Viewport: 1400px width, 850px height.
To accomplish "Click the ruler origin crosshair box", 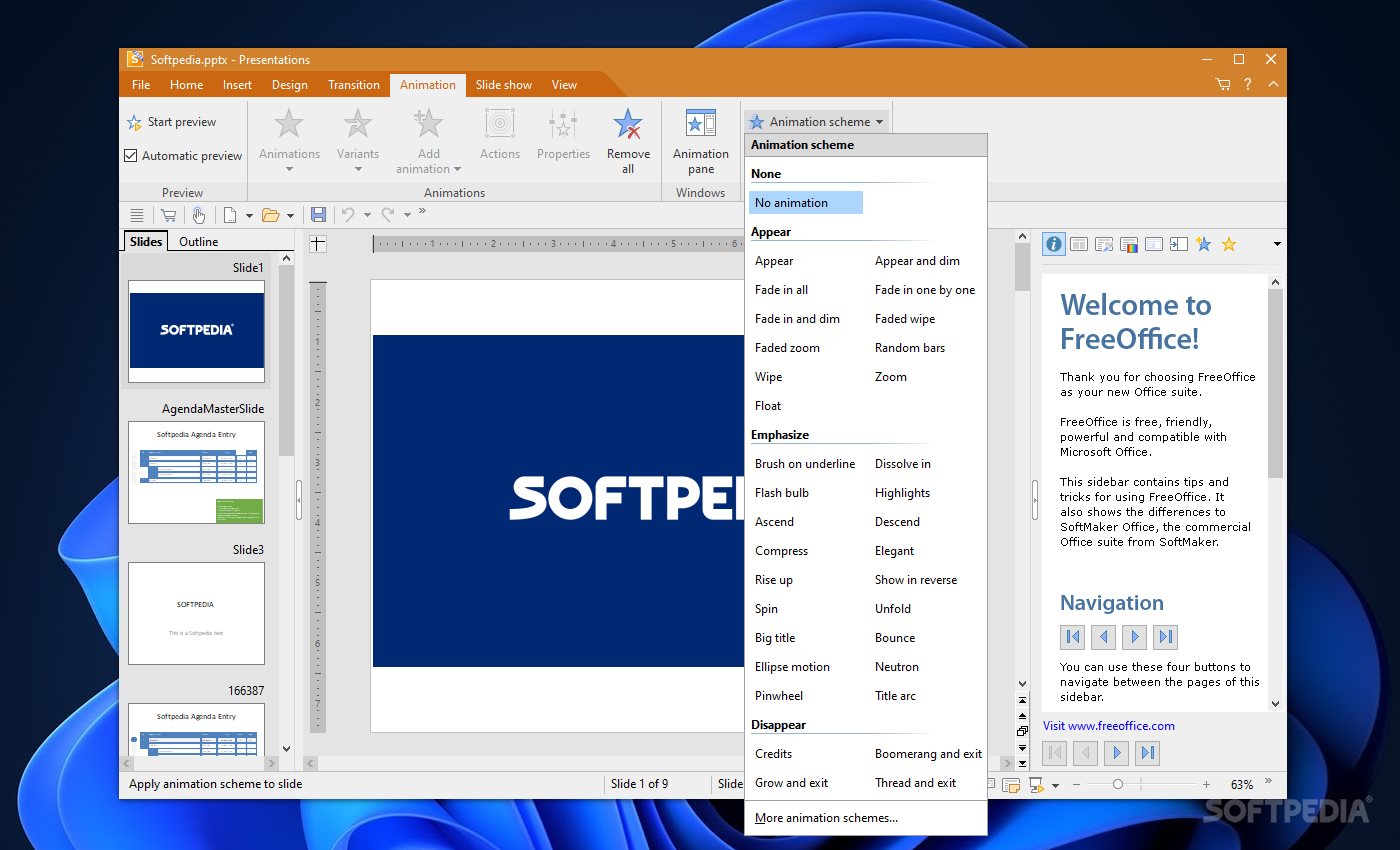I will (x=317, y=243).
